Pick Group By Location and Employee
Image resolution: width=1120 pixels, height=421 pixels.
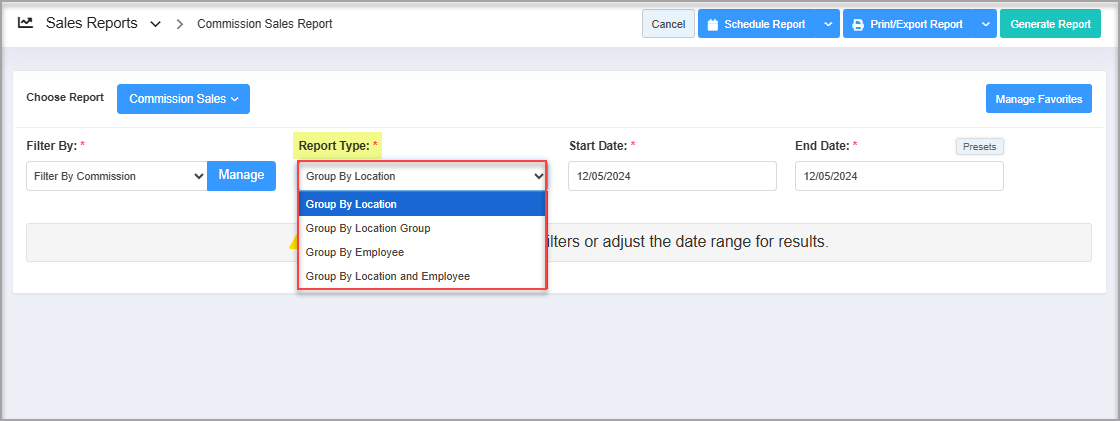422,276
